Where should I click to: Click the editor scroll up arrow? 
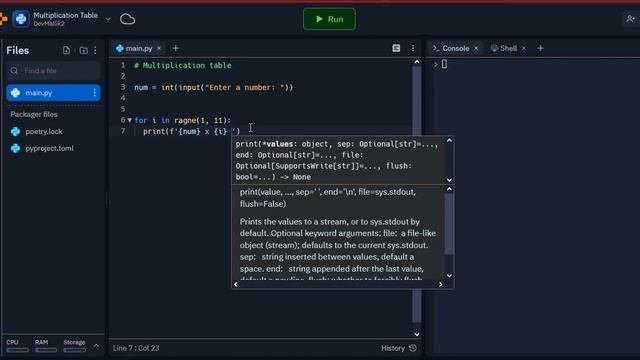[417, 62]
